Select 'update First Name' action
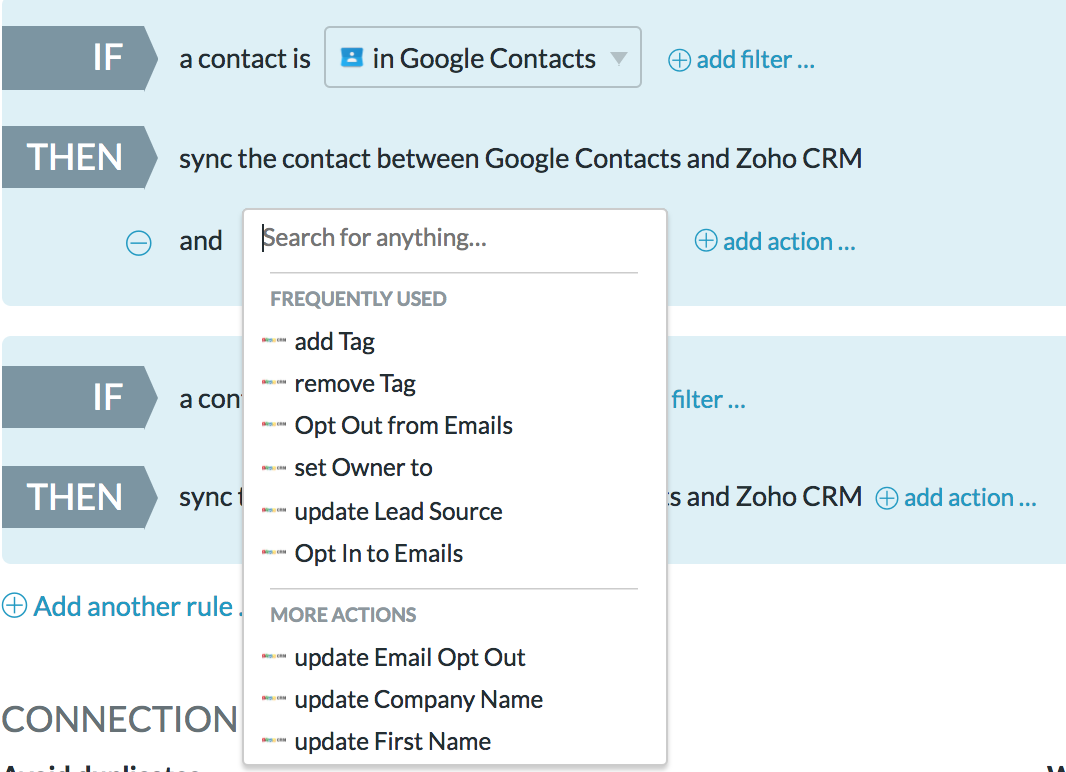The image size is (1066, 772). click(393, 741)
